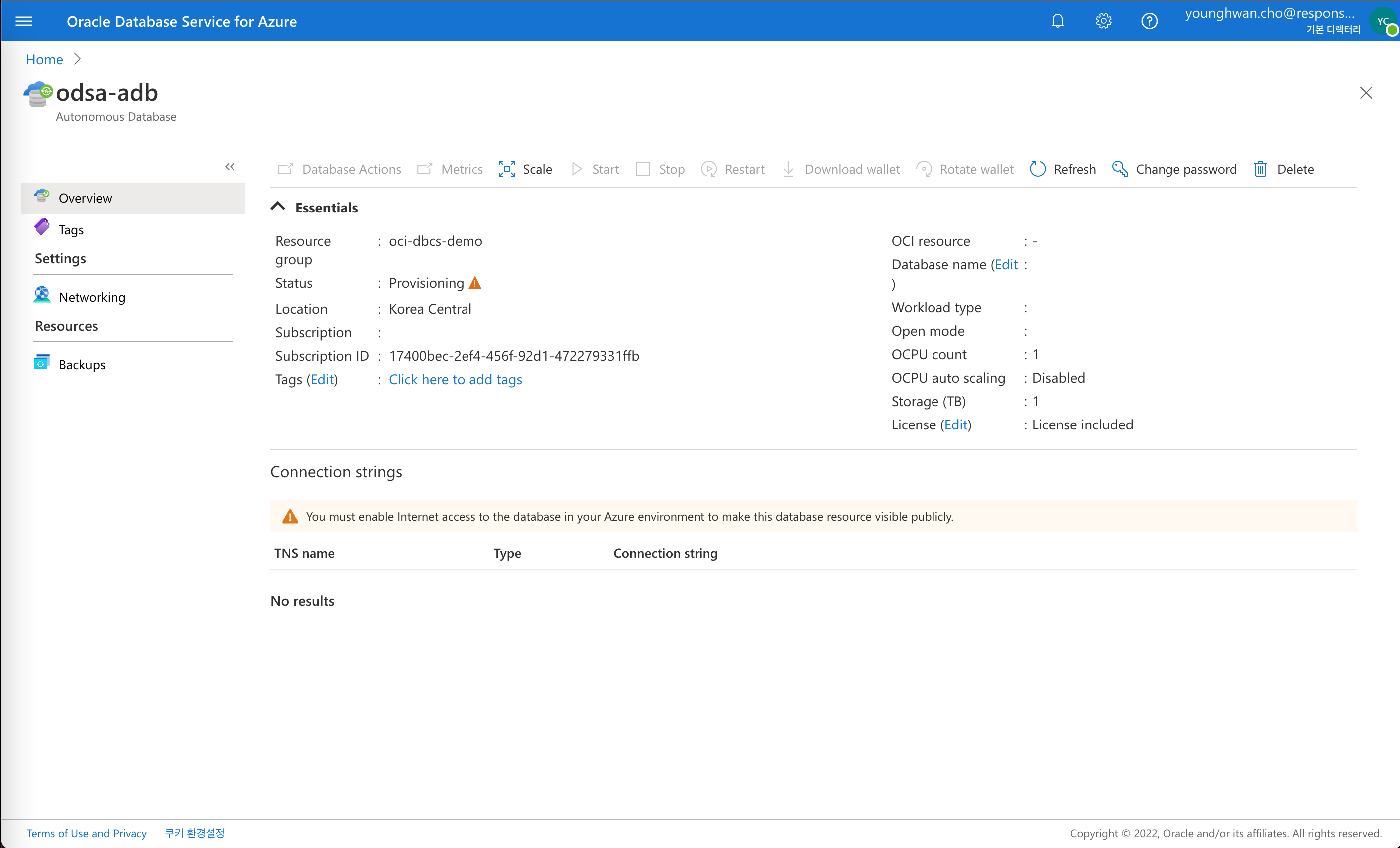
Task: Click the Korea Central location value
Action: click(x=430, y=309)
